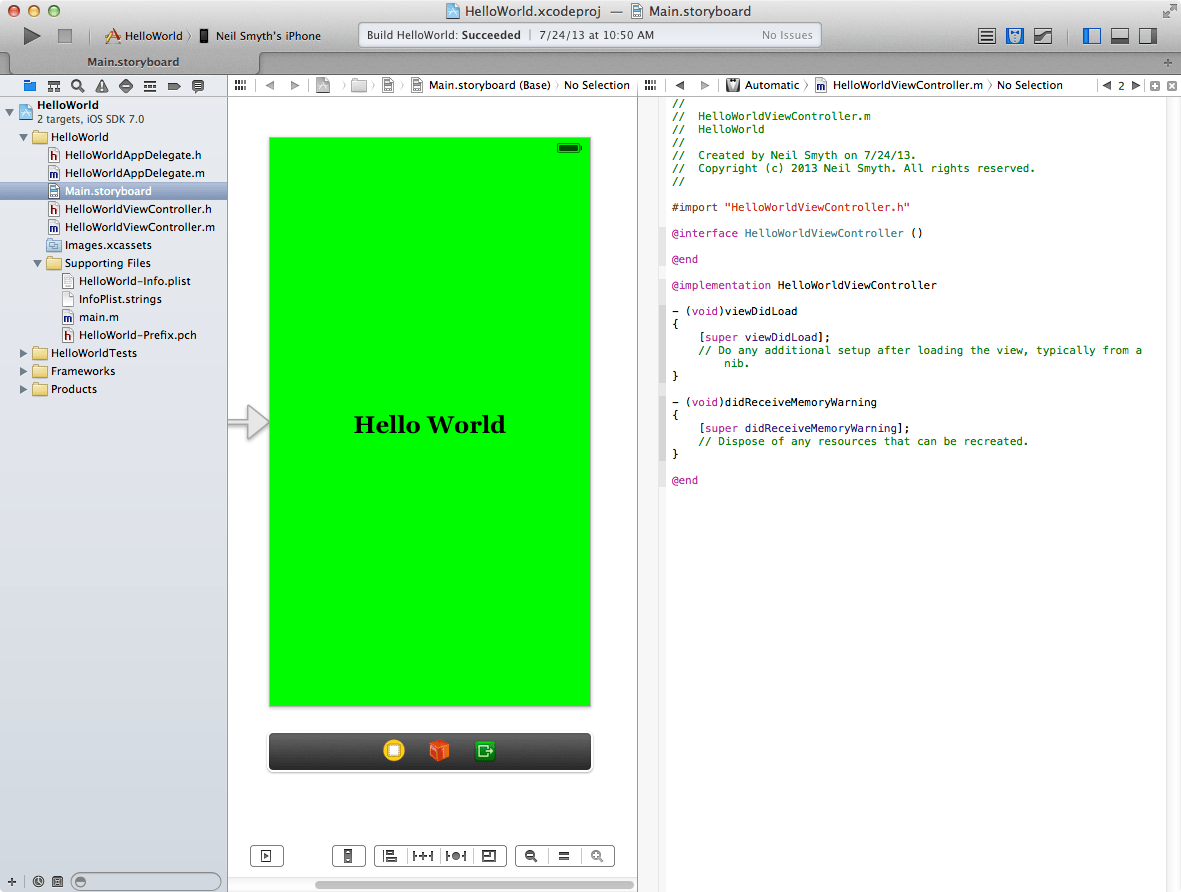
Task: Click the navigator filter field
Action: (x=145, y=881)
